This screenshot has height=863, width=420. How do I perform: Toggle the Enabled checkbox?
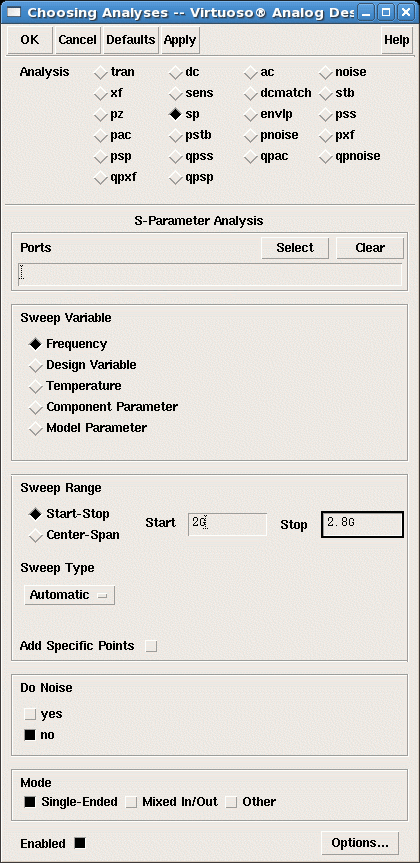click(x=80, y=843)
